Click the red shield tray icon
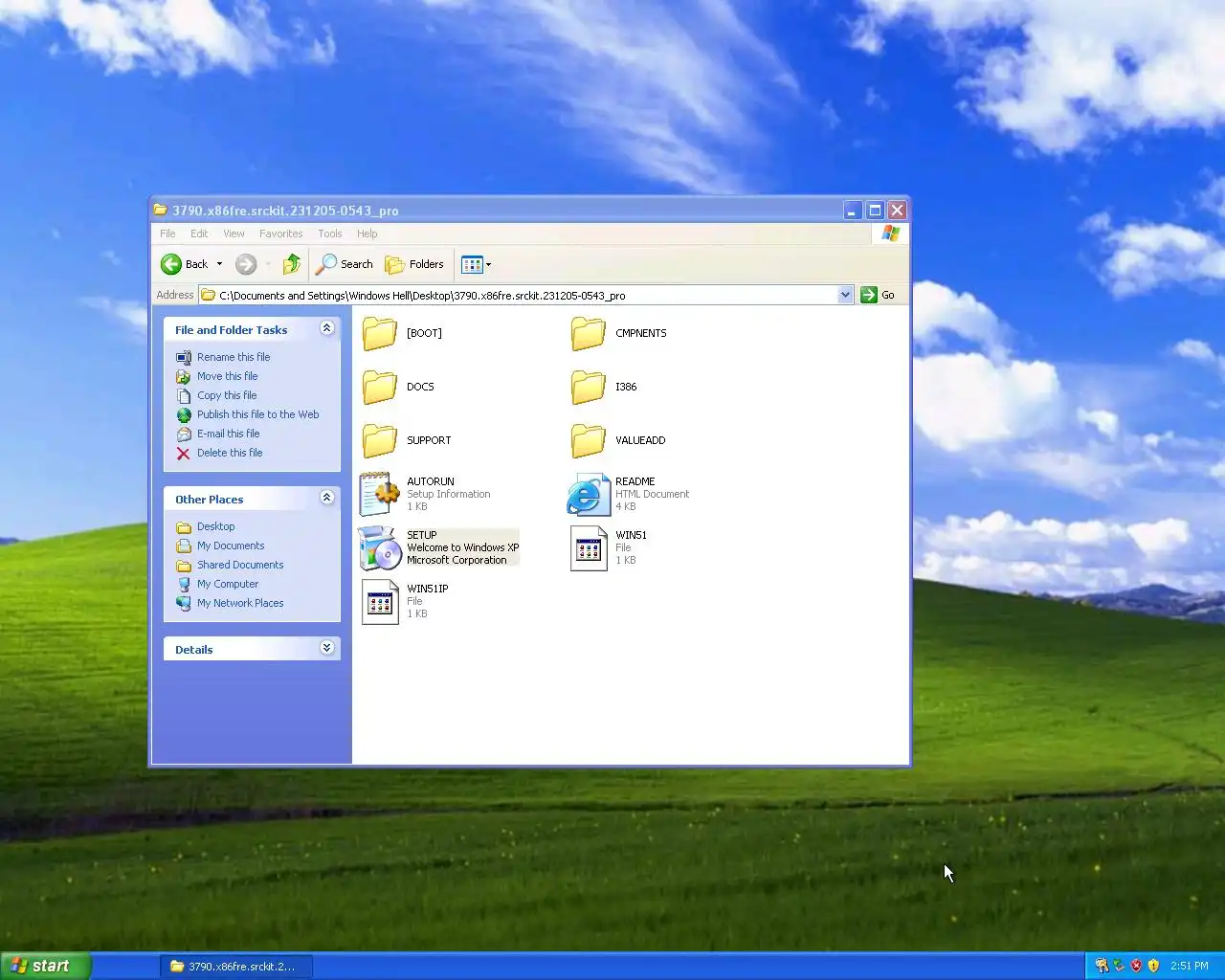1225x980 pixels. pos(1136,966)
